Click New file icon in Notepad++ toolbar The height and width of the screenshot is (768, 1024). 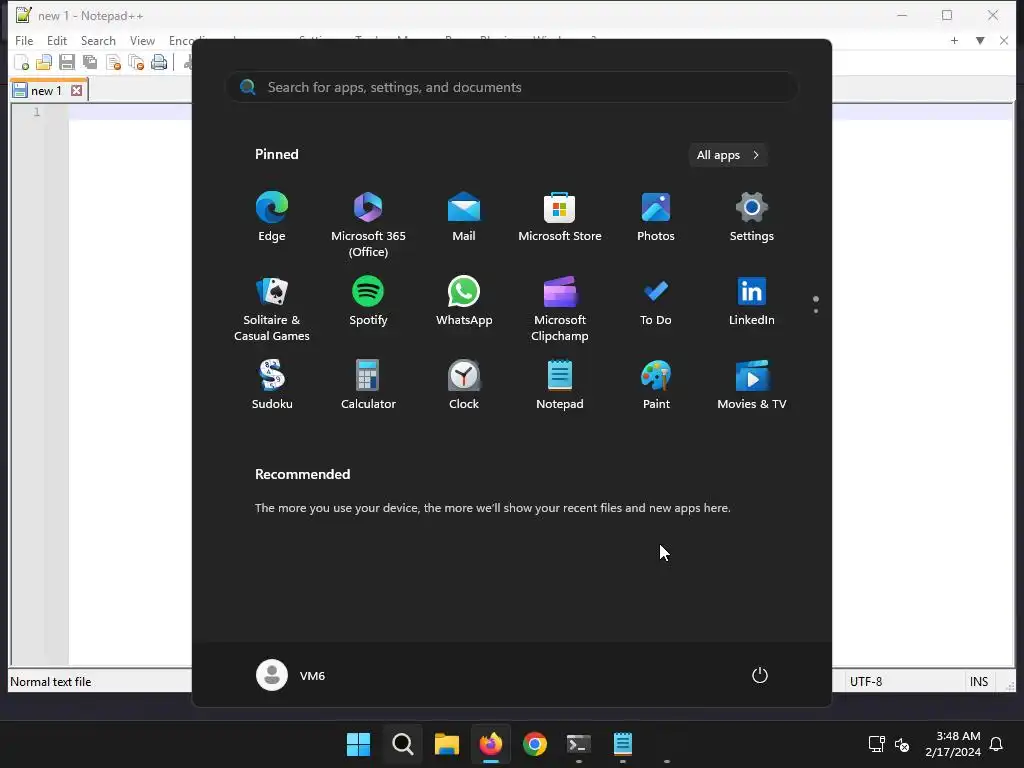(x=22, y=63)
